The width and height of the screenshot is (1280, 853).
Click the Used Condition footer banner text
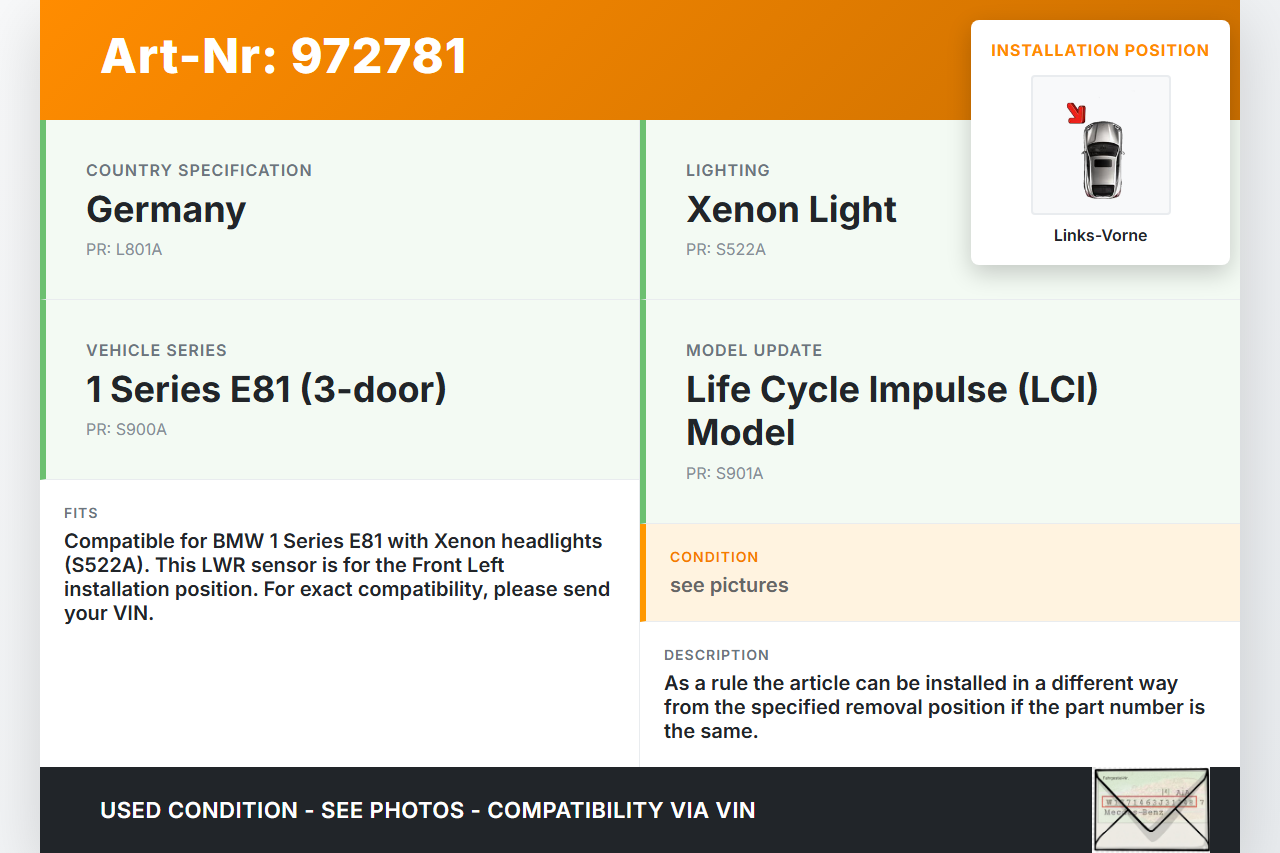click(428, 810)
